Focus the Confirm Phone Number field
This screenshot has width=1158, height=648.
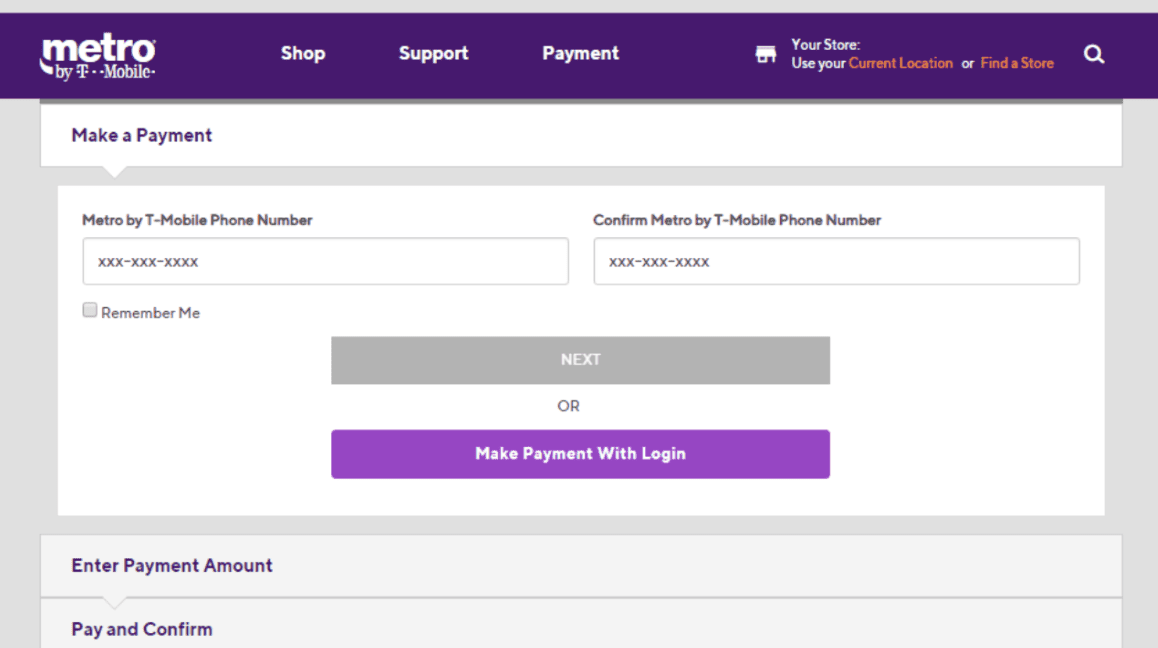[x=836, y=262]
